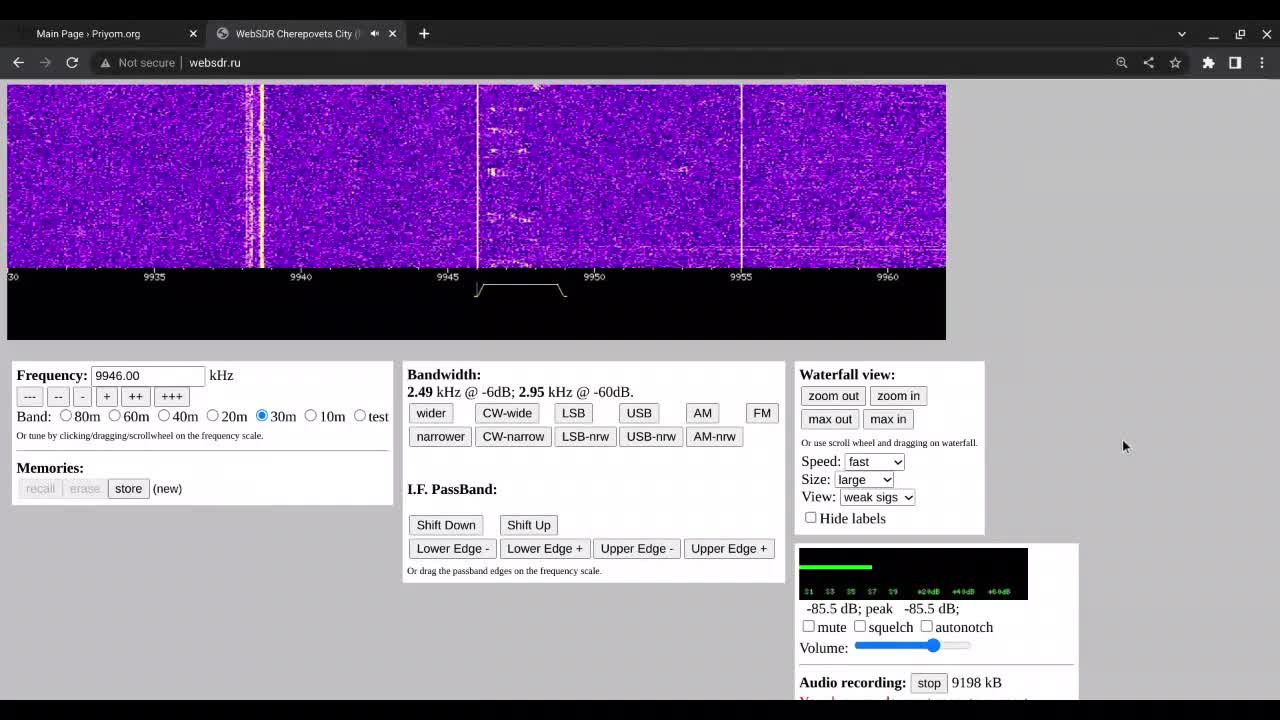Switch to AM mode

pyautogui.click(x=703, y=413)
